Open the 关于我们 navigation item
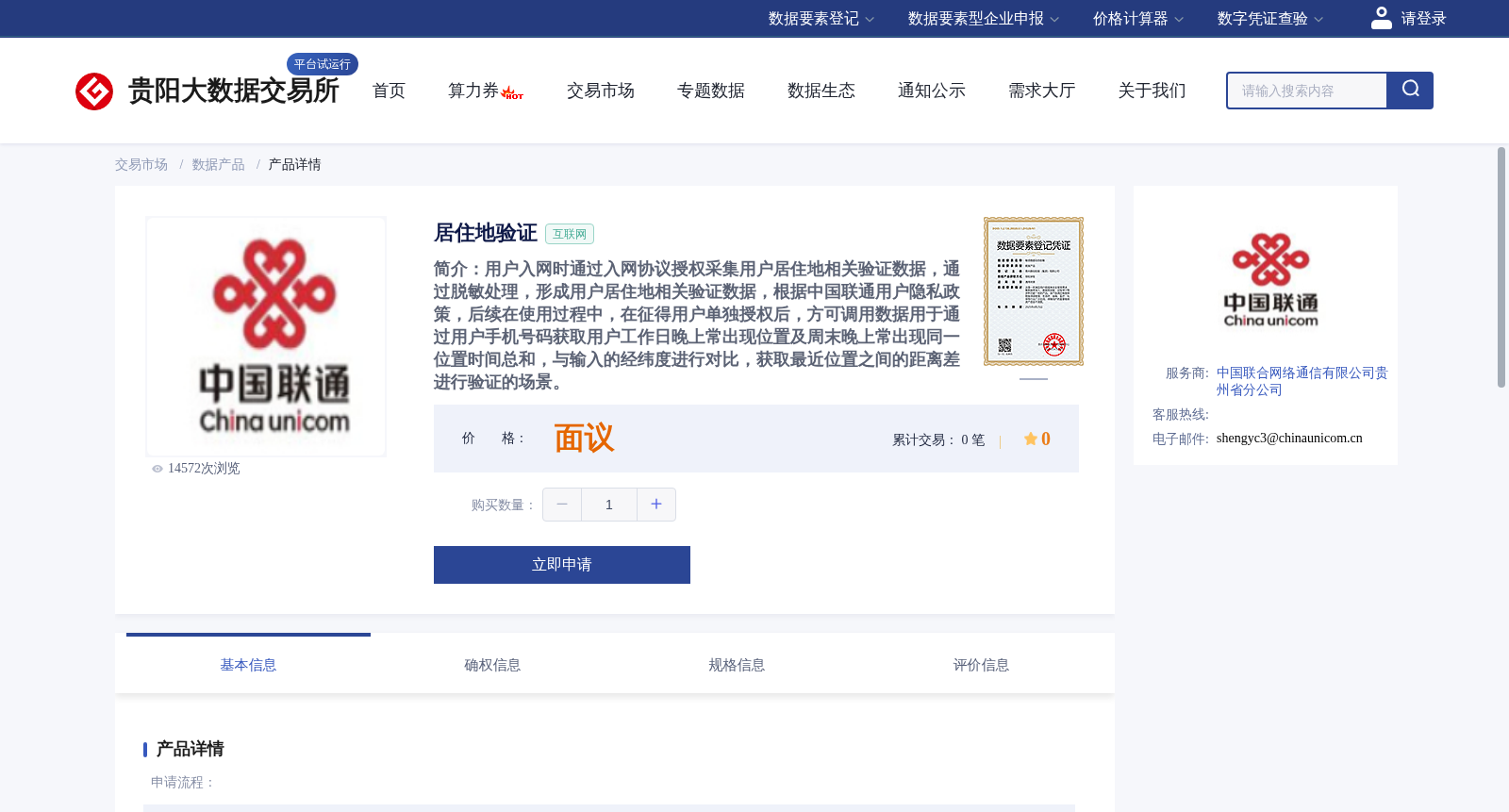The height and width of the screenshot is (812, 1509). [x=1152, y=91]
